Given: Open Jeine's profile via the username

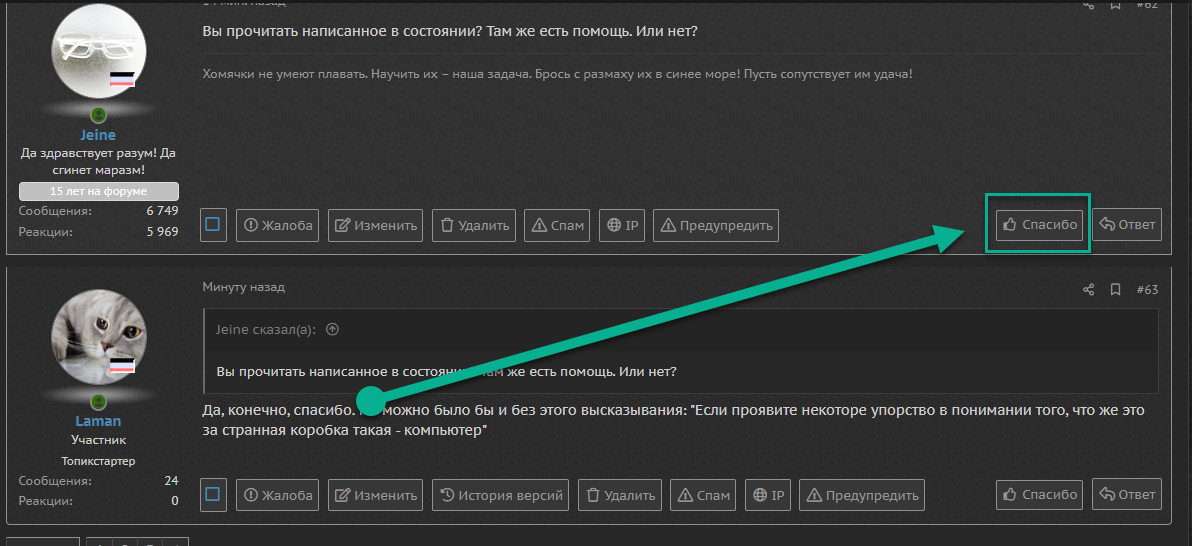Looking at the screenshot, I should (98, 135).
